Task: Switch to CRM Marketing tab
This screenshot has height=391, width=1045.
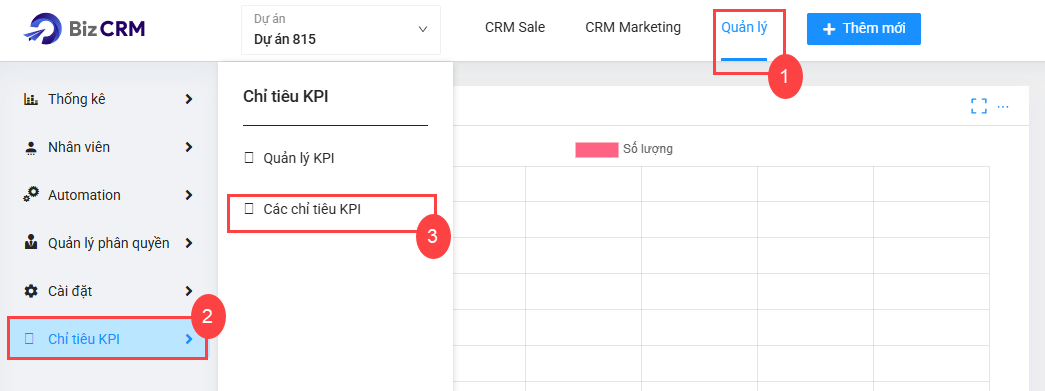Action: tap(632, 27)
